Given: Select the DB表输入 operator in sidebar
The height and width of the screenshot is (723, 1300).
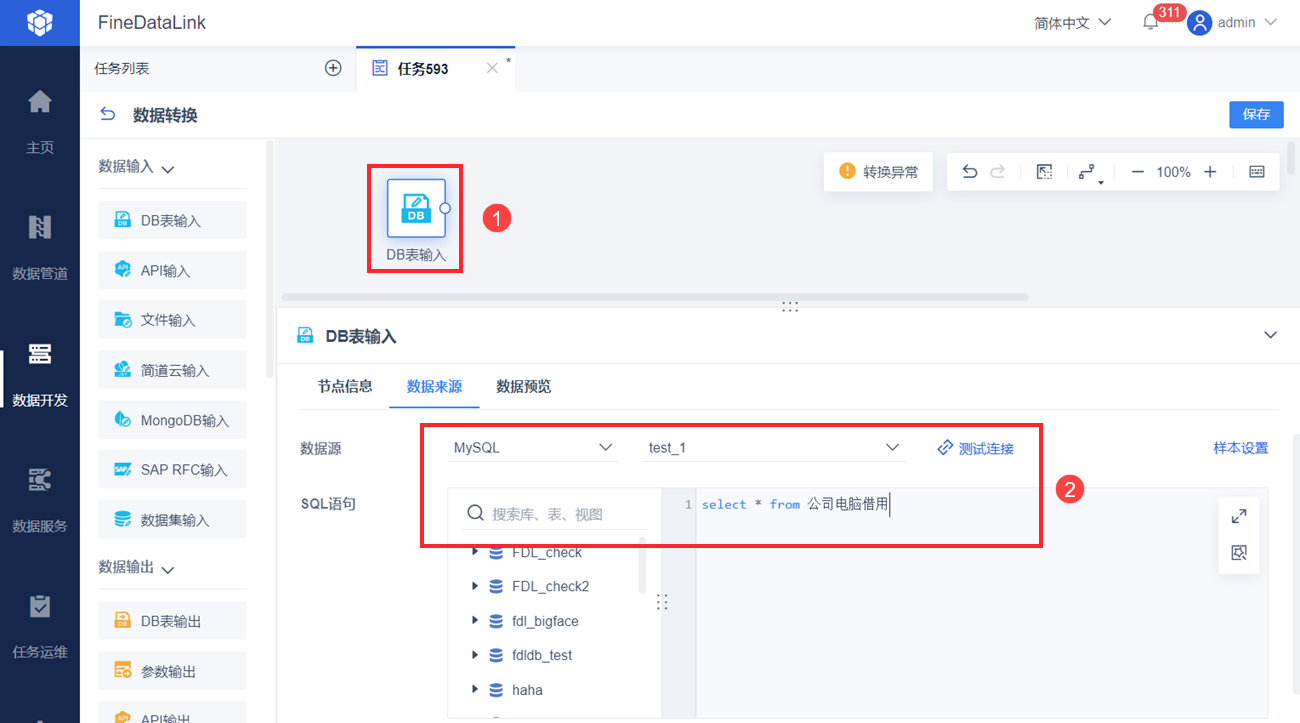Looking at the screenshot, I should [x=172, y=220].
